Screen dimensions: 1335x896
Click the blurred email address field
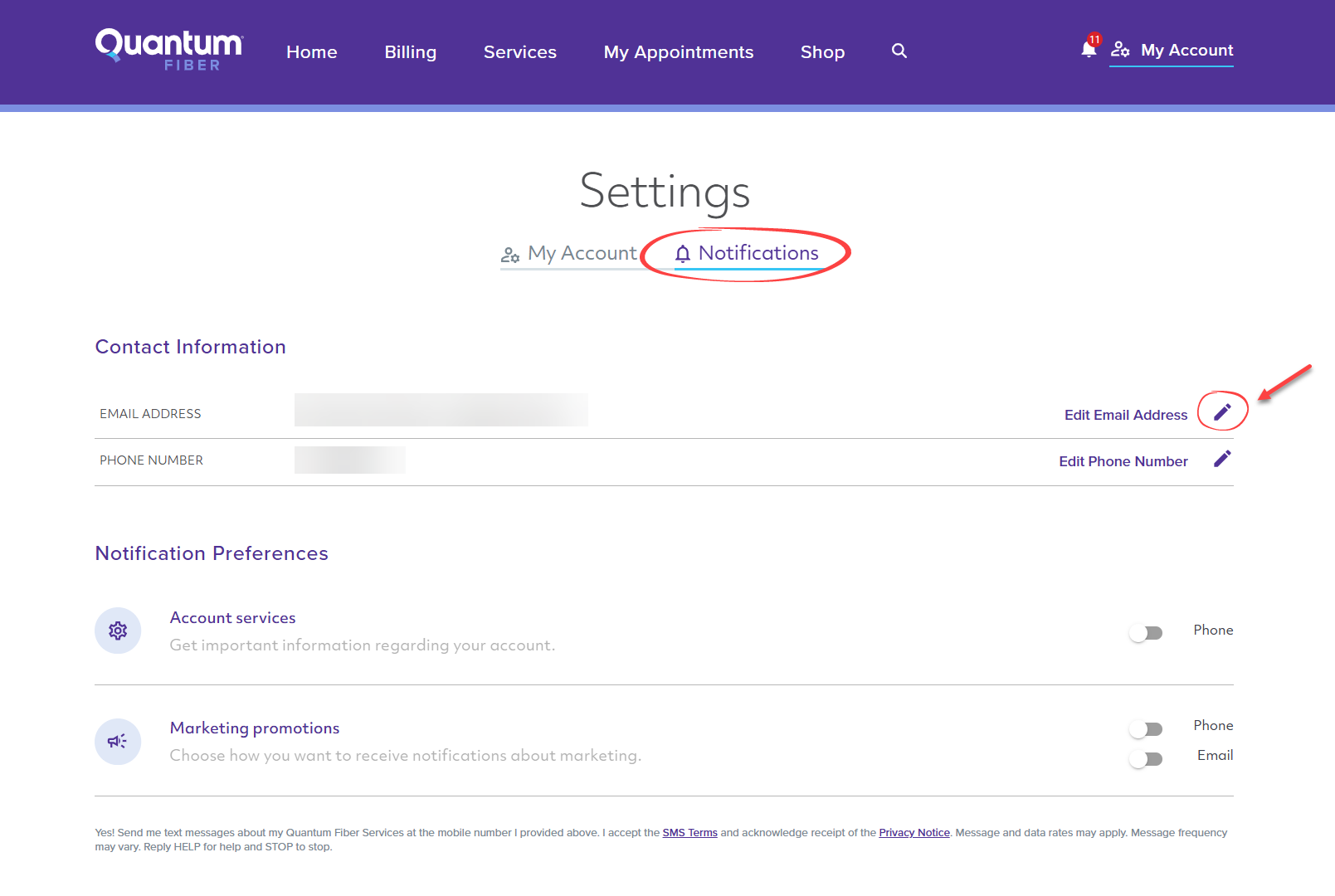point(440,410)
